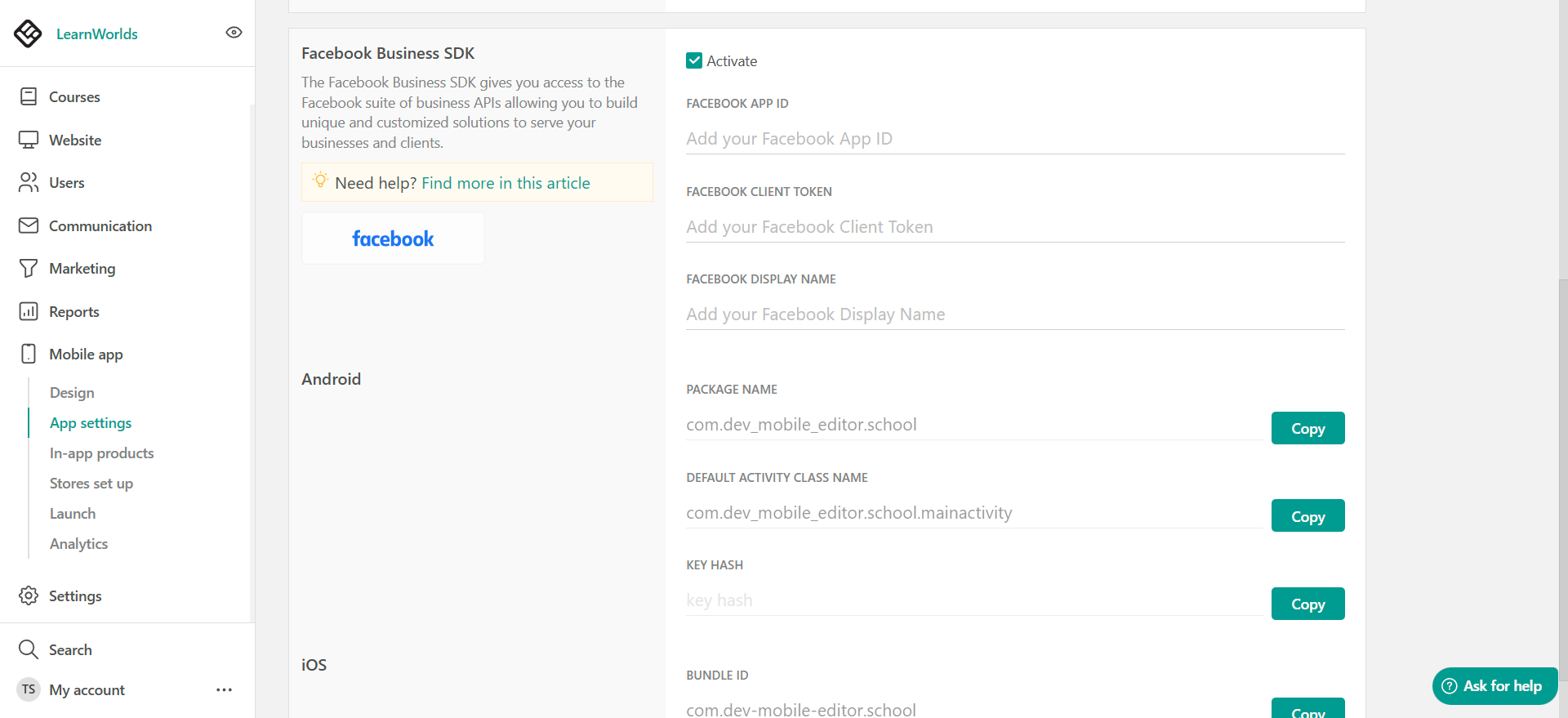
Task: Click the Courses book icon
Action: (x=29, y=96)
